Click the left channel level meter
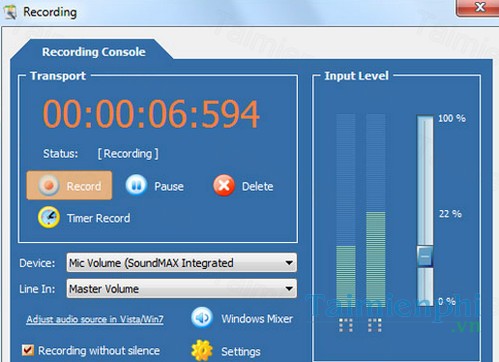 346,210
